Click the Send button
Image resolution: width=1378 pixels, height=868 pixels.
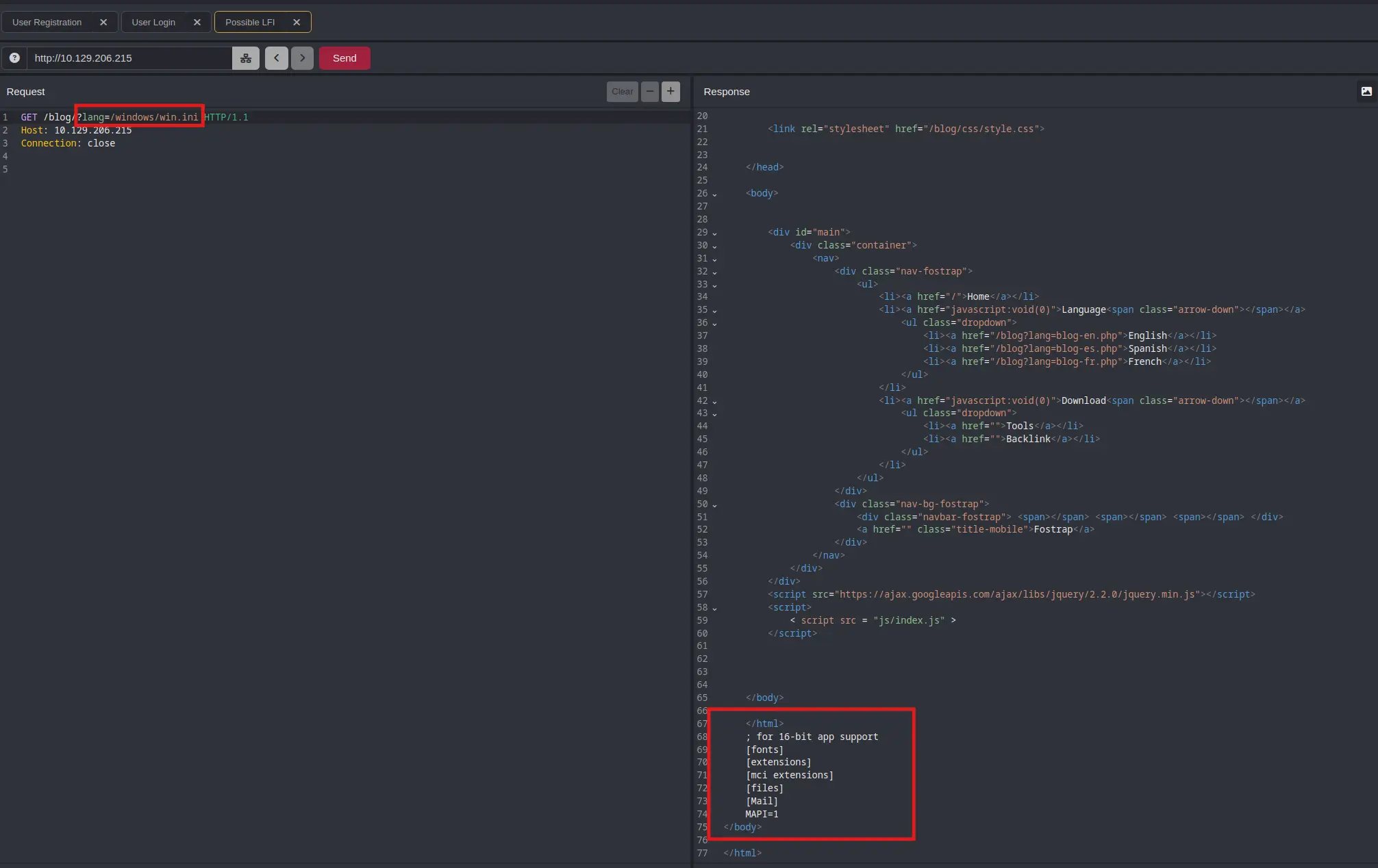[344, 58]
